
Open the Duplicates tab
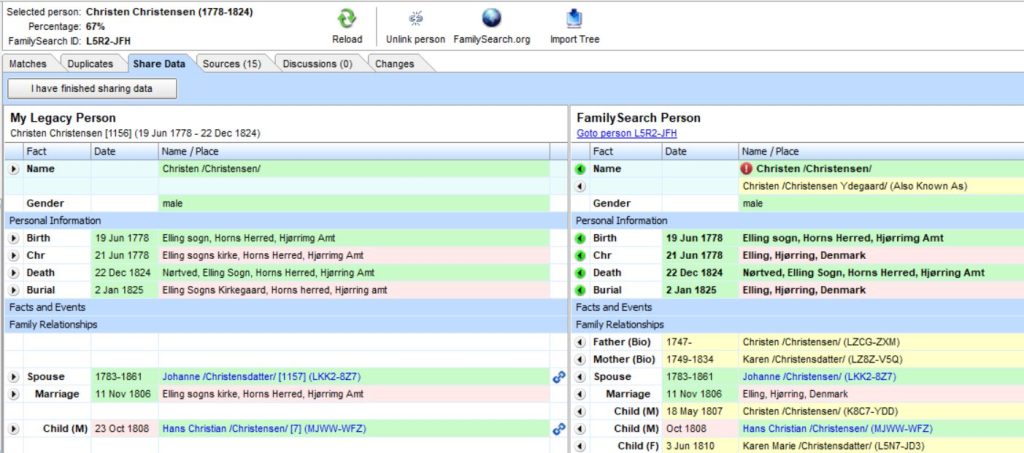[90, 64]
